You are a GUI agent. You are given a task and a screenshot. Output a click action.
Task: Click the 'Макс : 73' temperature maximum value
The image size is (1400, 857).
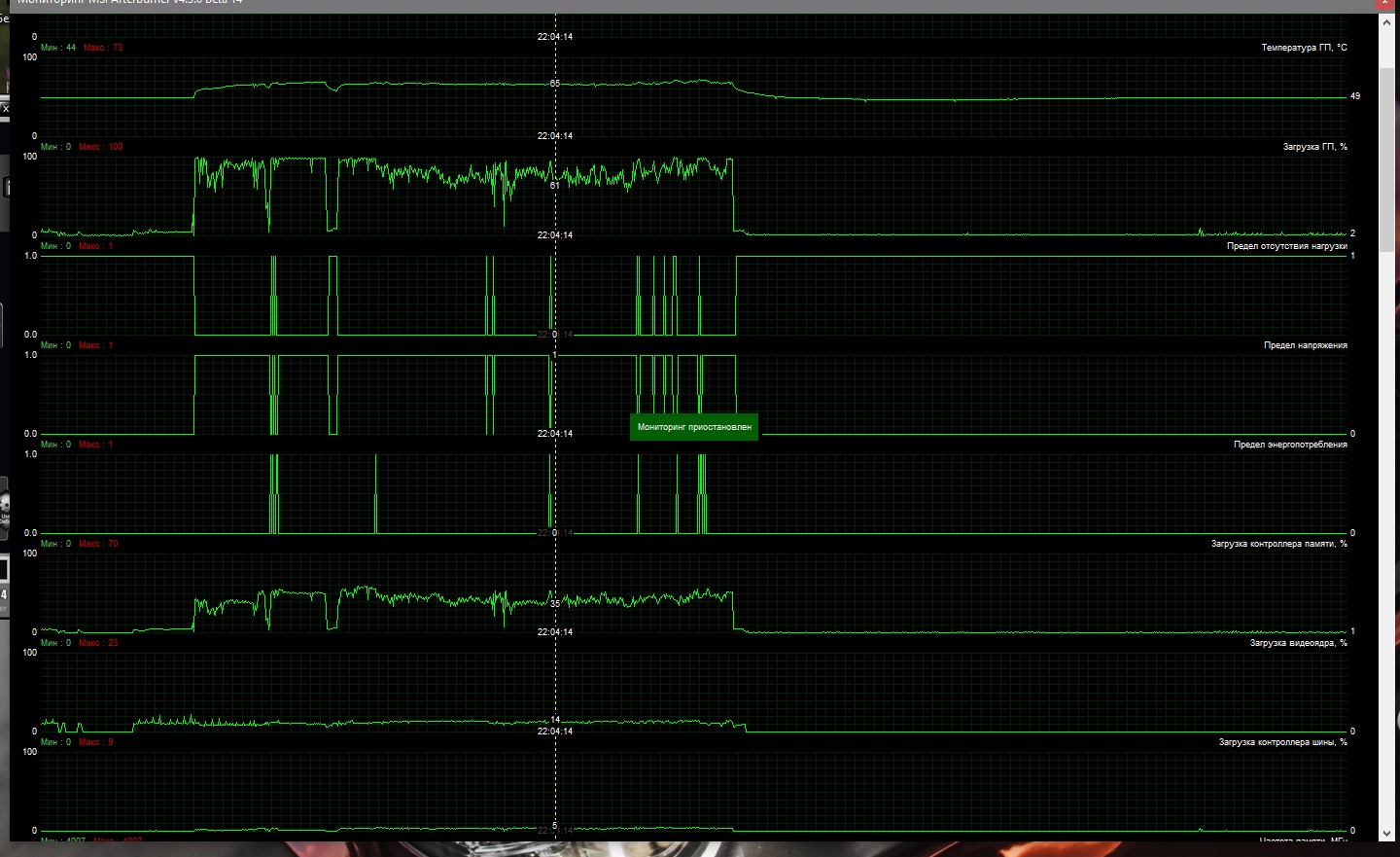tap(103, 48)
